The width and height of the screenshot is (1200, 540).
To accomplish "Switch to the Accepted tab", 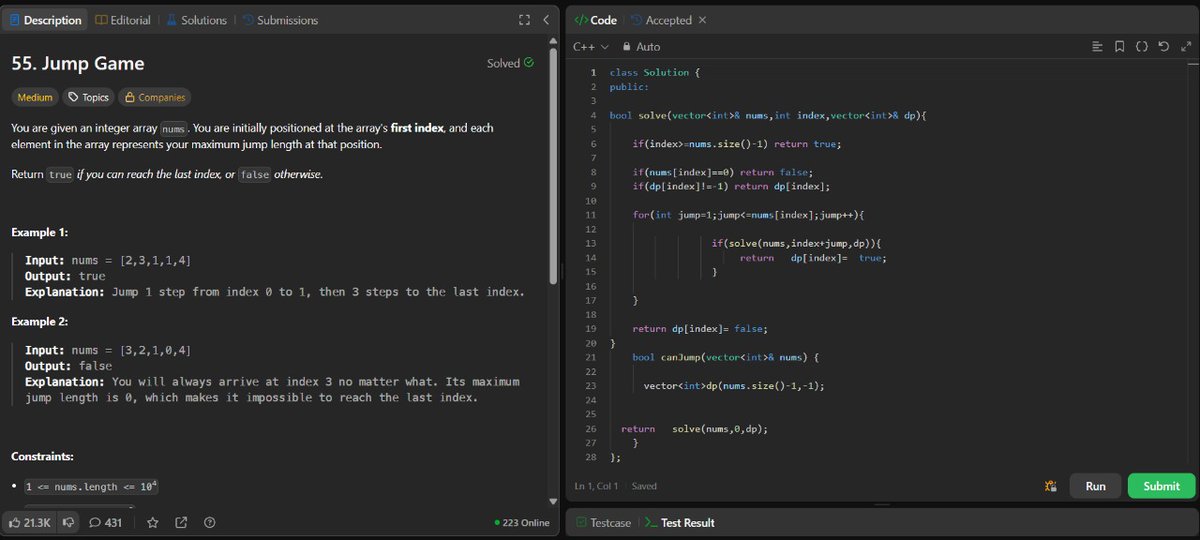I will tap(661, 20).
